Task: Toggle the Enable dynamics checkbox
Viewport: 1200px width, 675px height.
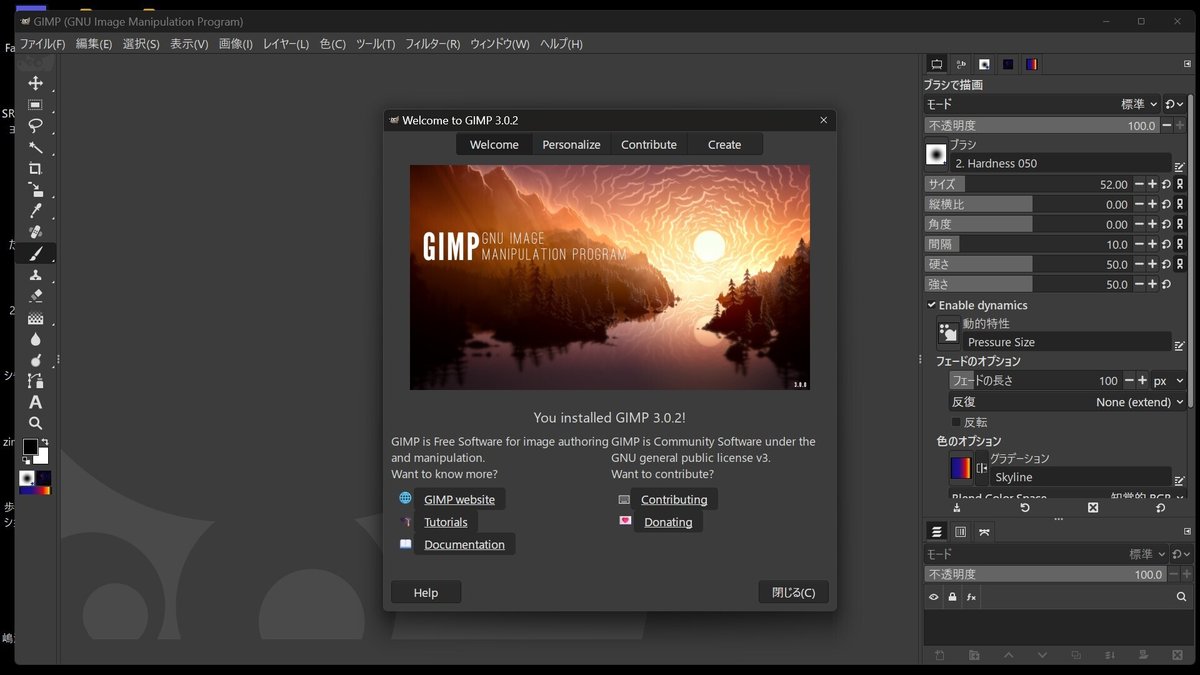Action: [933, 305]
